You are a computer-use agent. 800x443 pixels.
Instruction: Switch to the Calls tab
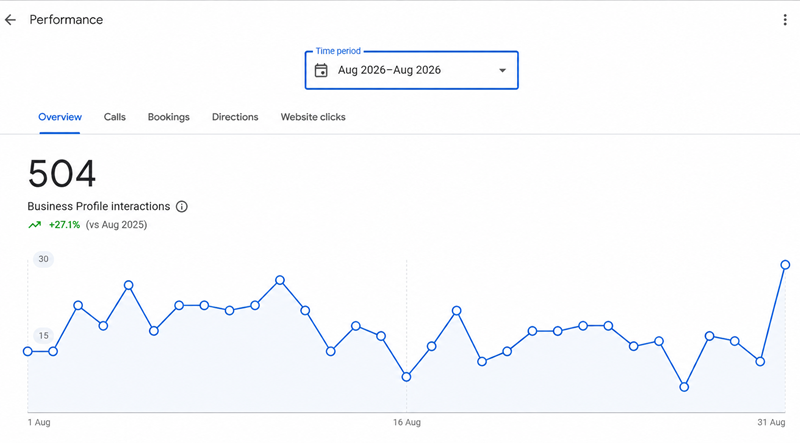coord(115,117)
